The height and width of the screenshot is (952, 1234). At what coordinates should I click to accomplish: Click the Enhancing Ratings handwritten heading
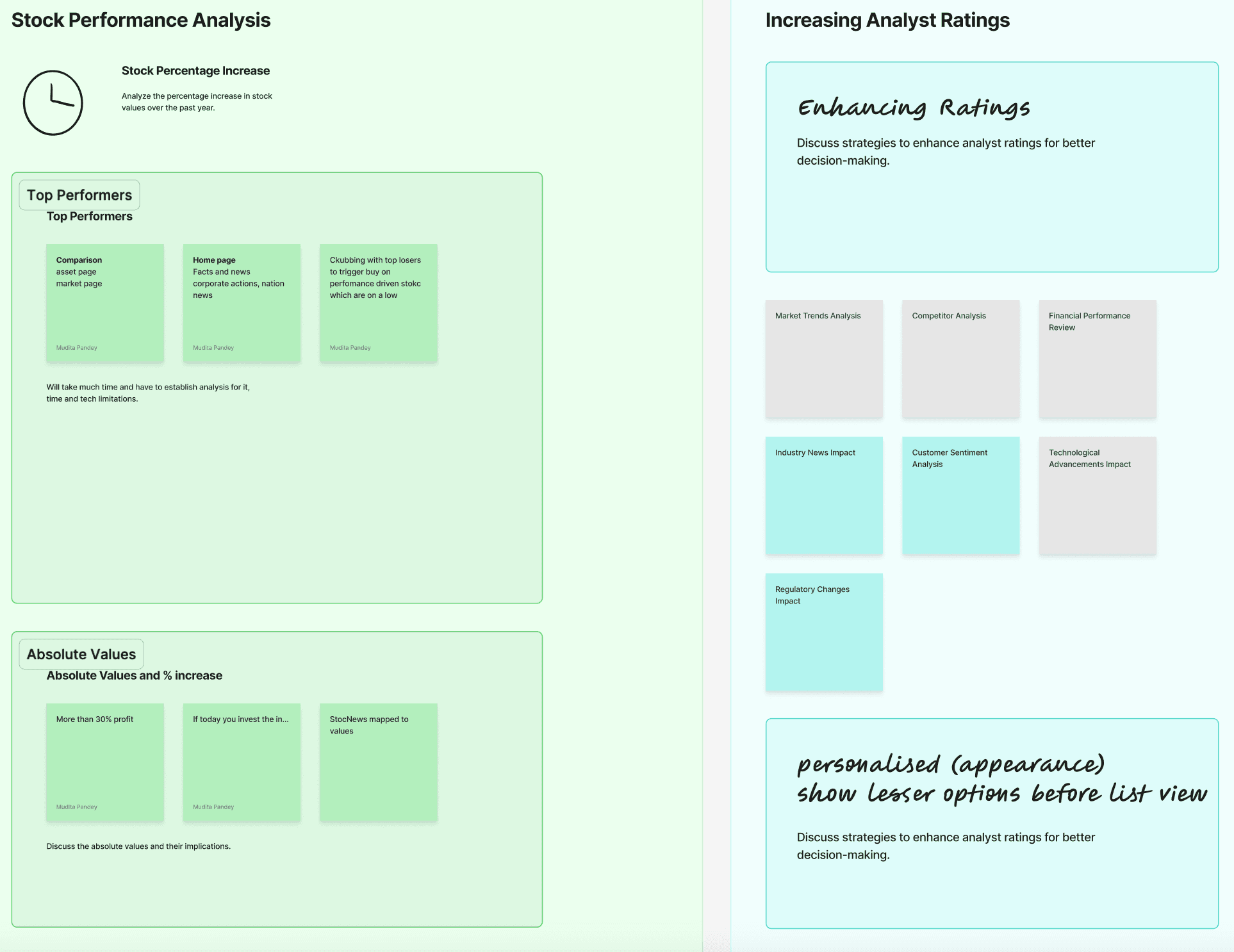pos(914,108)
